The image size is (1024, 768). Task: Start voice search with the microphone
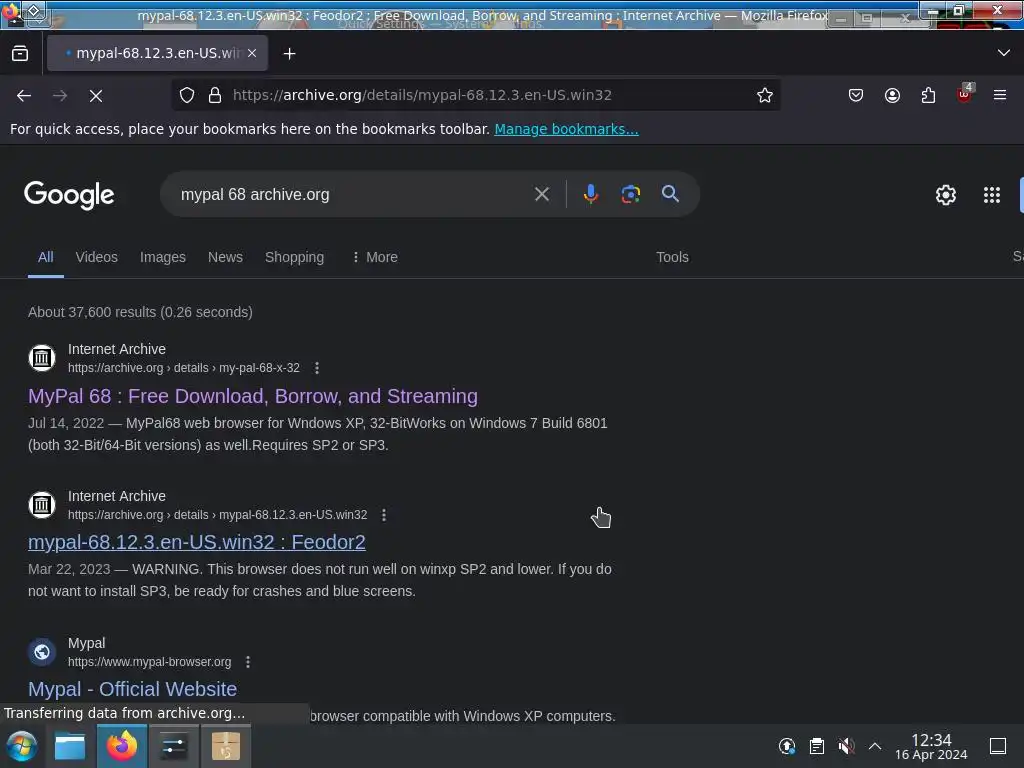(590, 194)
